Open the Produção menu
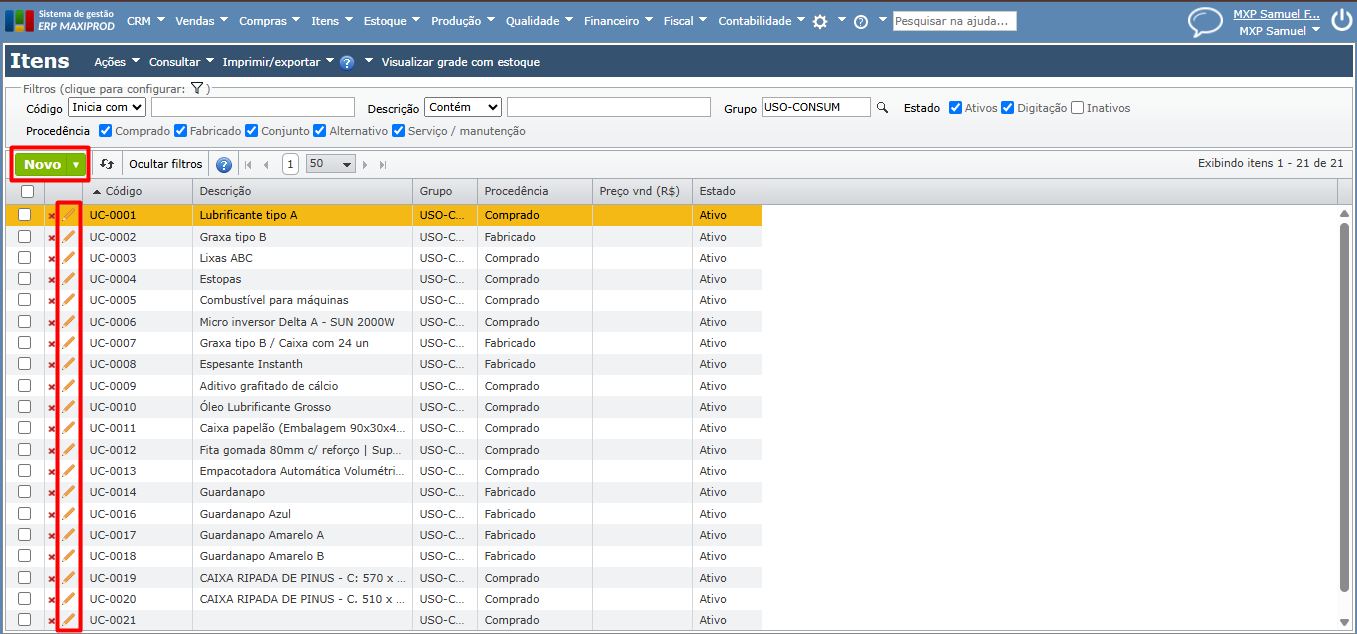 463,21
